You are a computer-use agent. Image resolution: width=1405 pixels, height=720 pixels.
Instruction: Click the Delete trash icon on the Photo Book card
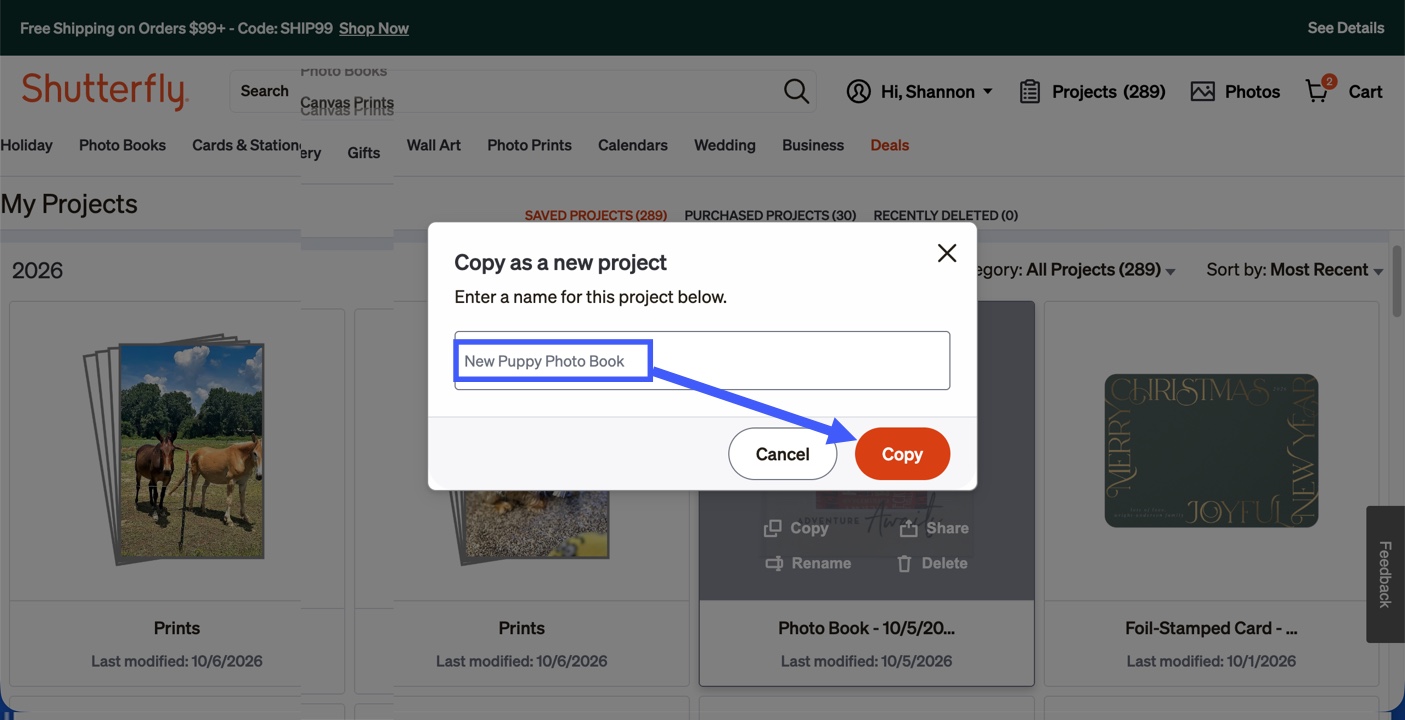[904, 563]
